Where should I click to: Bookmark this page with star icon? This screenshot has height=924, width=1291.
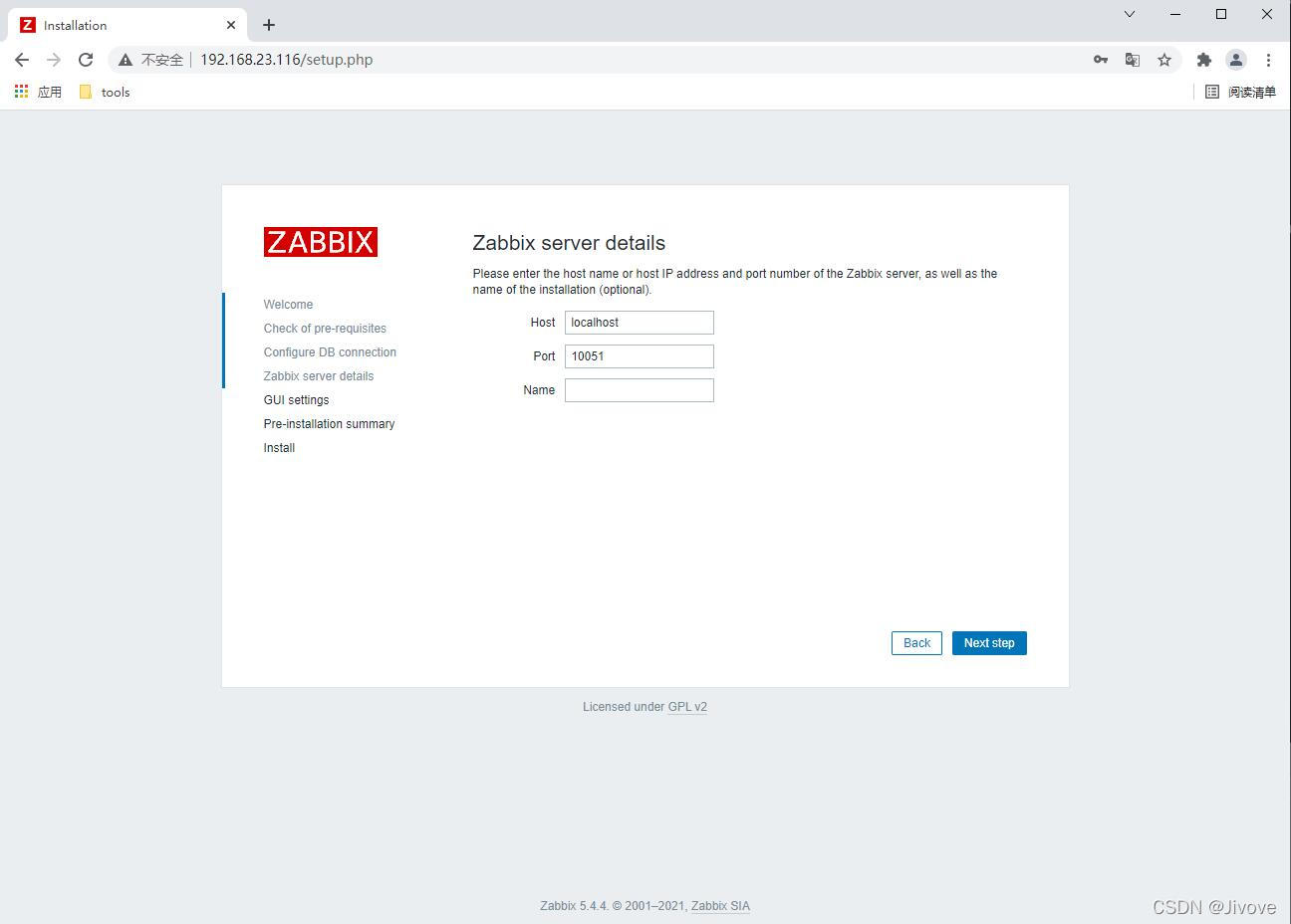1164,60
